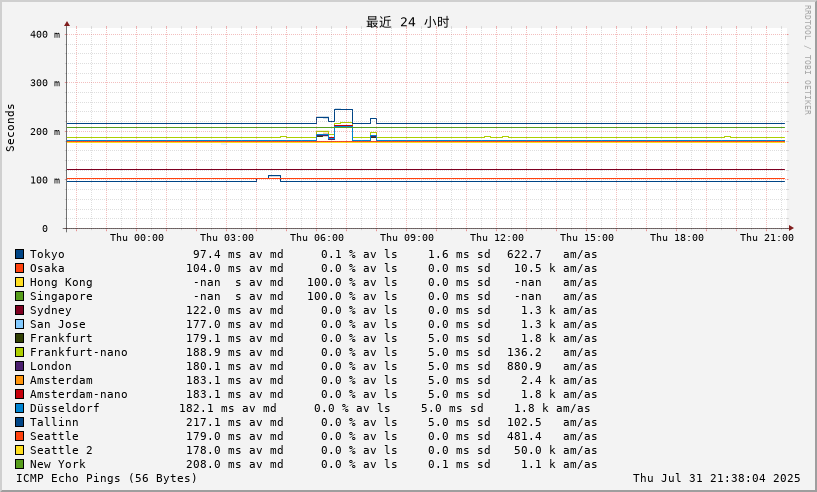This screenshot has height=492, width=817.
Task: Click the Seattle 2 yellow legend swatch
Action: 19,451
